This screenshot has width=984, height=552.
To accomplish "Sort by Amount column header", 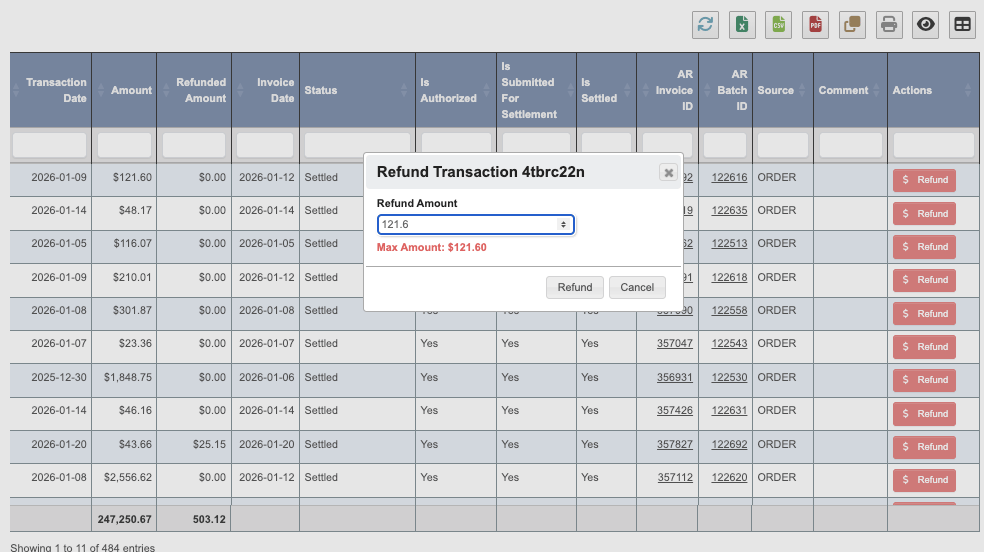I will [x=124, y=90].
